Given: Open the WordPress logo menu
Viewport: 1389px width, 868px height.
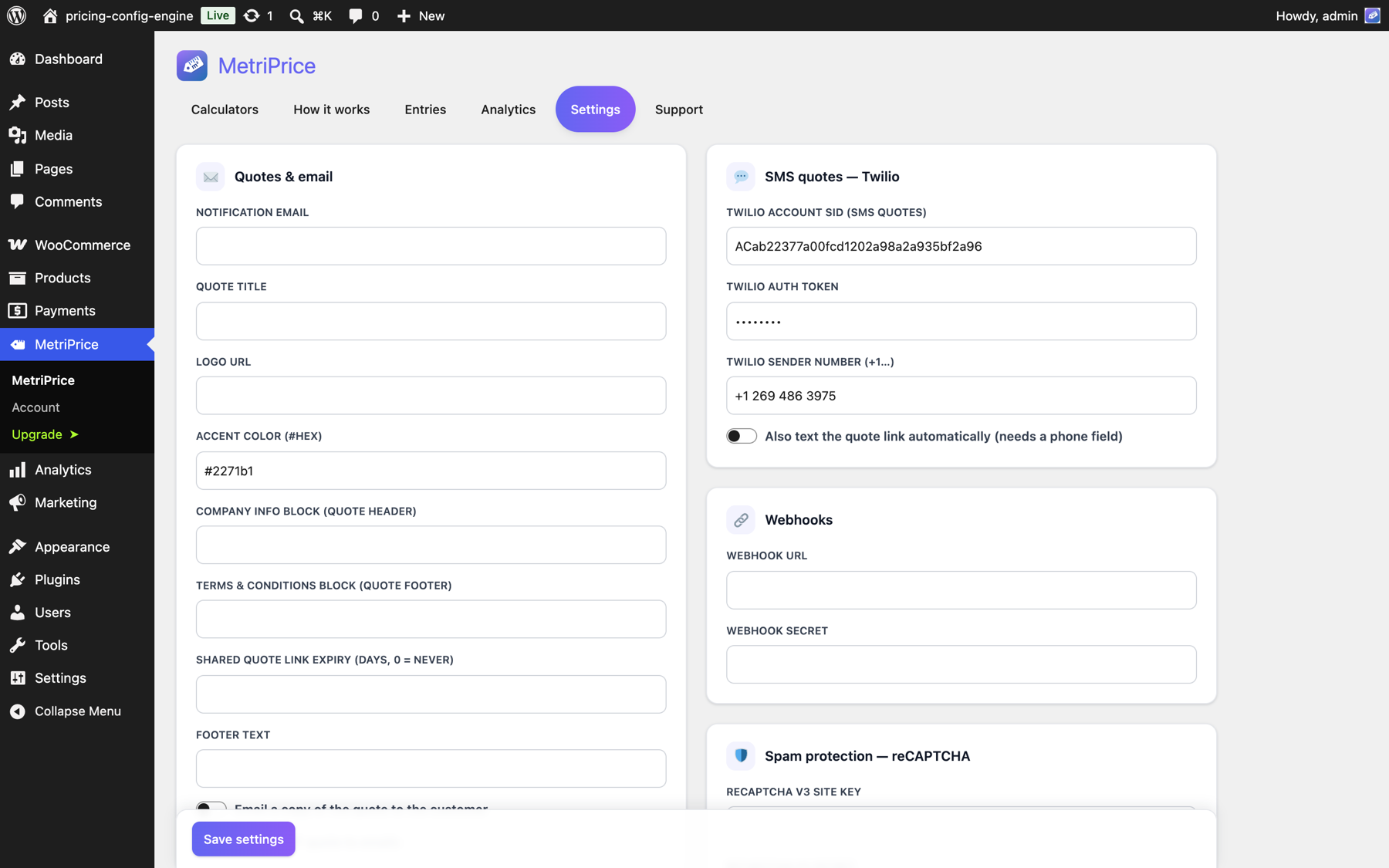Looking at the screenshot, I should (x=16, y=15).
